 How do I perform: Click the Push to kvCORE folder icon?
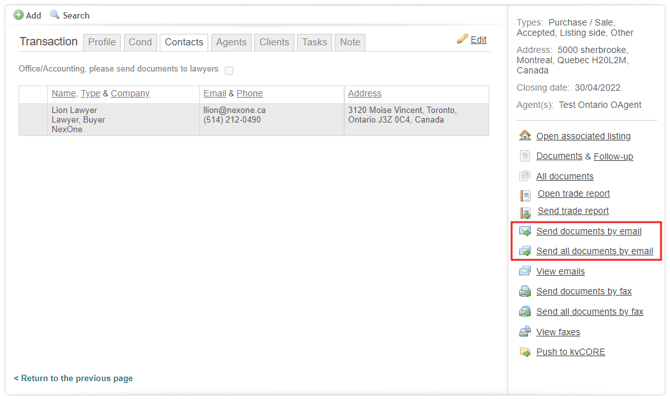[x=525, y=352]
